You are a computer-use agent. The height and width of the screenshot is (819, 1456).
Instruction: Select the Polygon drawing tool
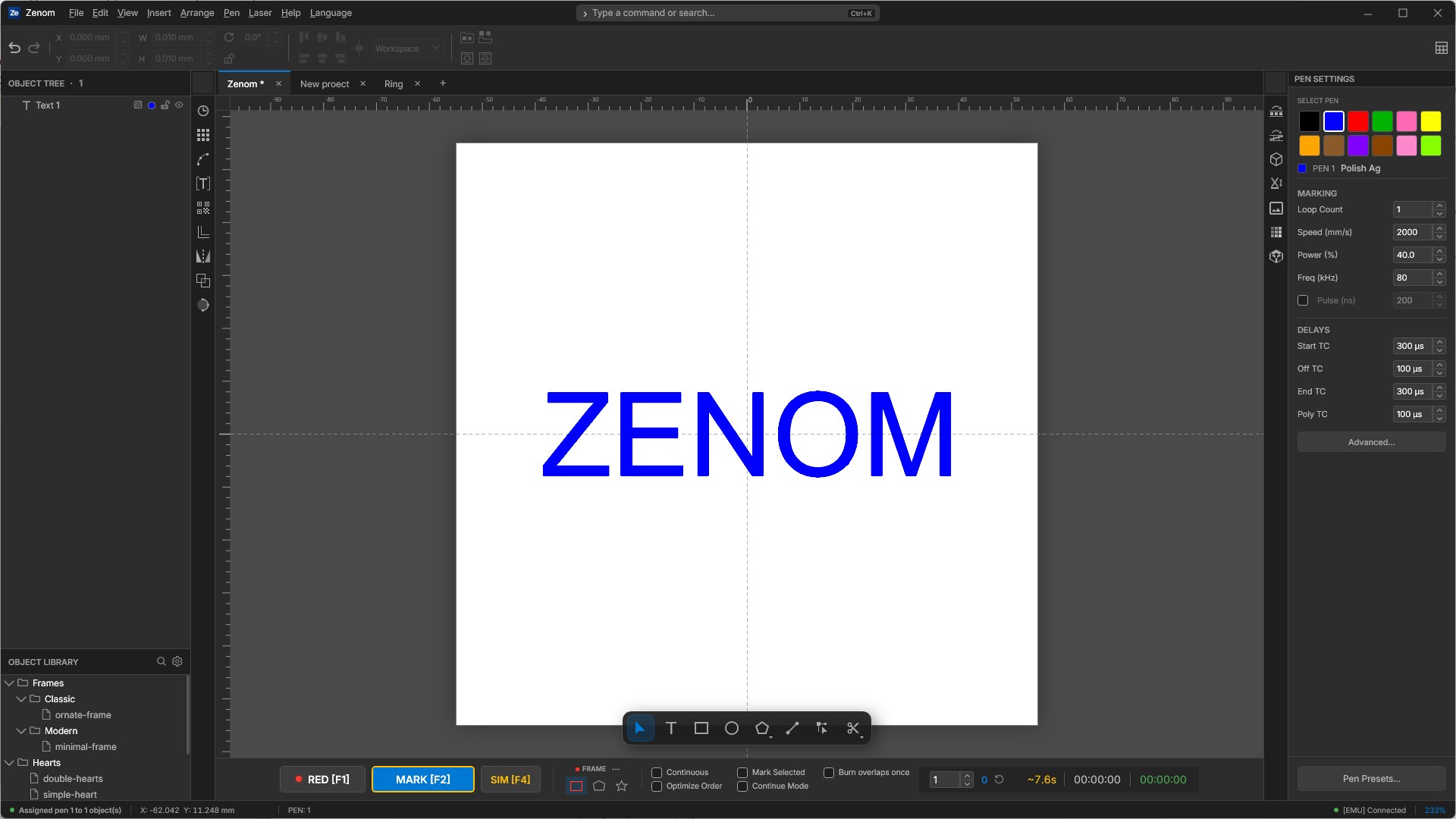point(761,728)
